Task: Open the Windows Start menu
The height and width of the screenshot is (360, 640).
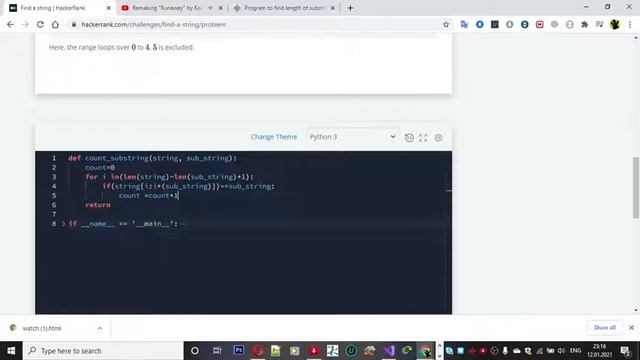Action: click(11, 351)
